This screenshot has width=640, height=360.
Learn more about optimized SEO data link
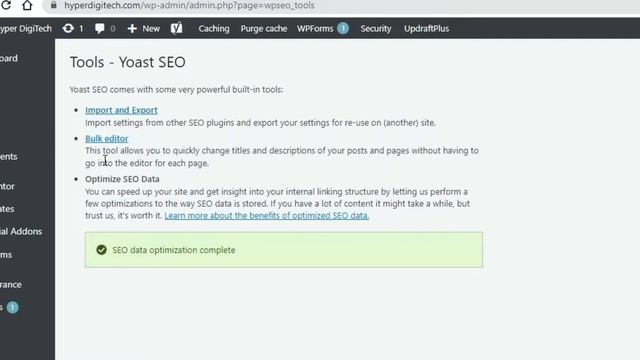point(267,216)
